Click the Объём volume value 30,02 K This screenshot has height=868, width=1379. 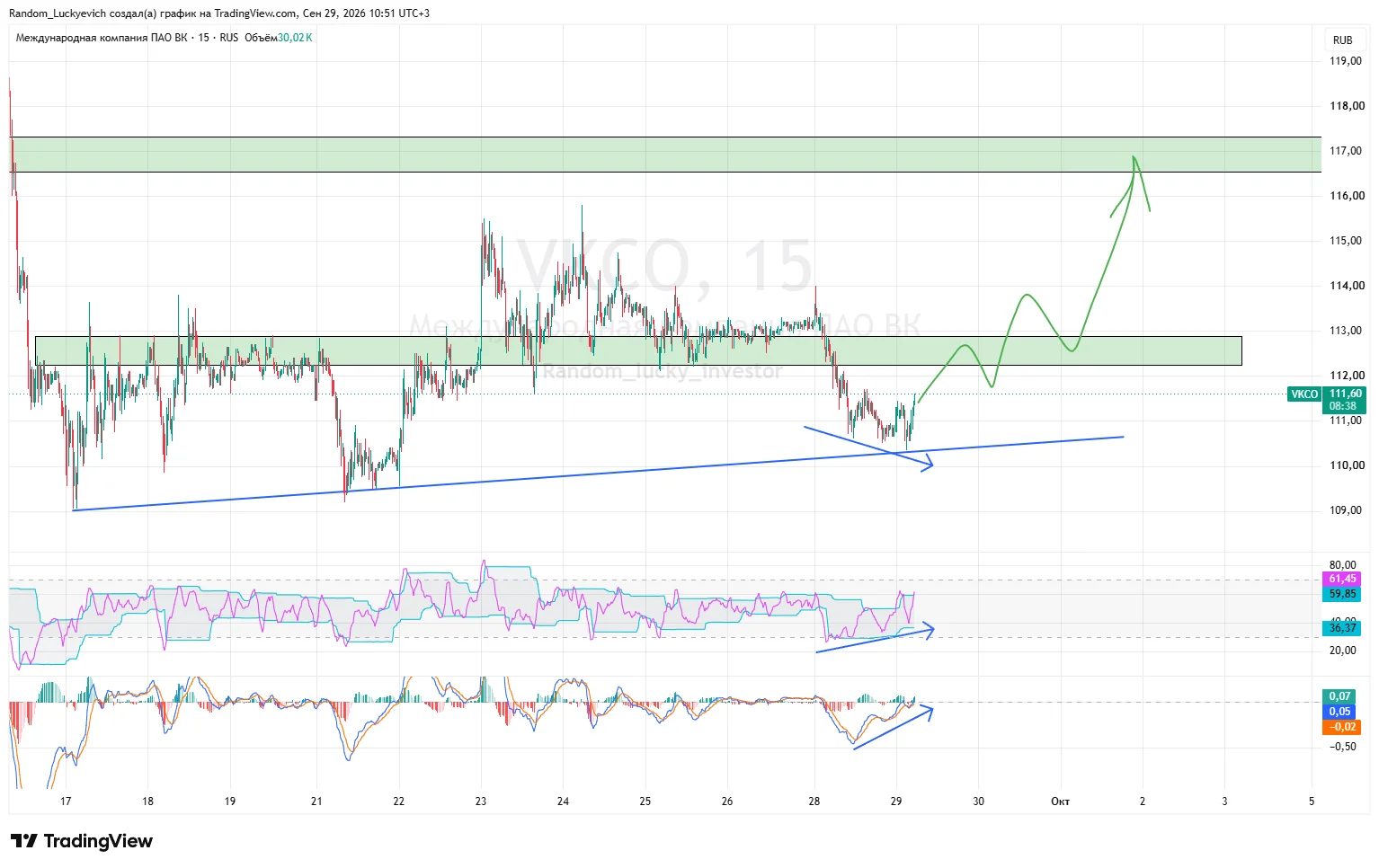(x=295, y=38)
